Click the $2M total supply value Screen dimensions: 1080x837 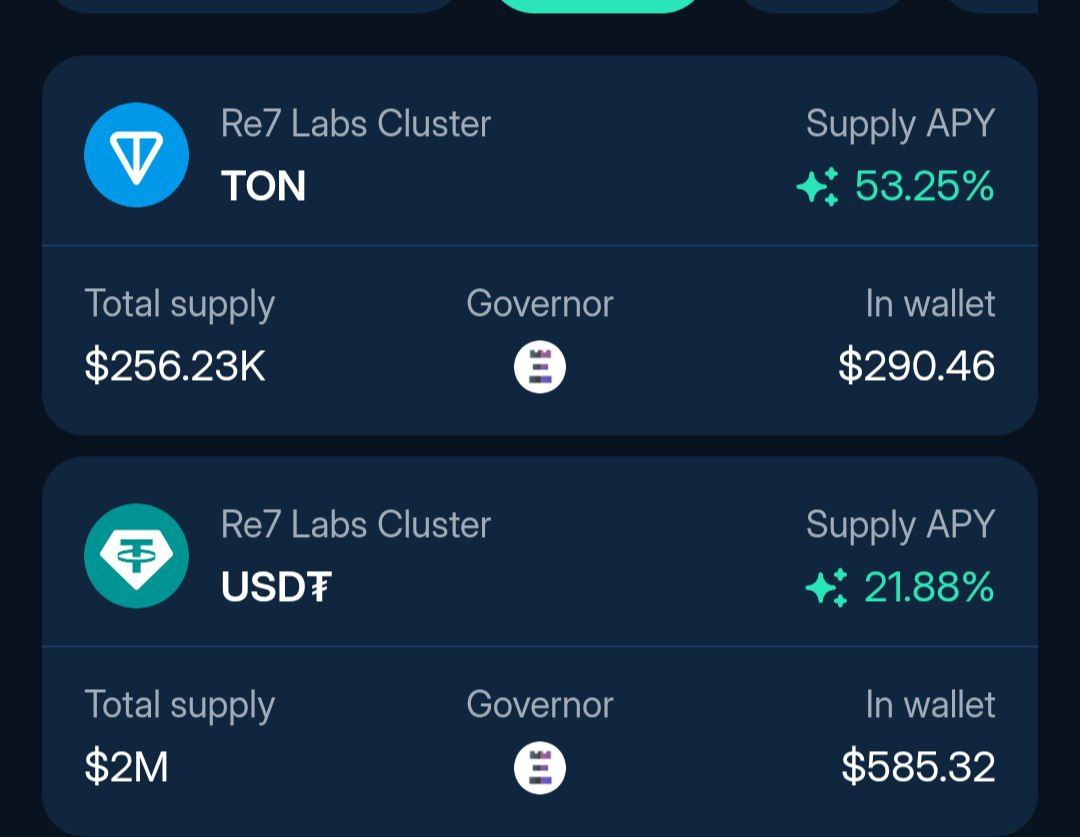click(x=126, y=767)
